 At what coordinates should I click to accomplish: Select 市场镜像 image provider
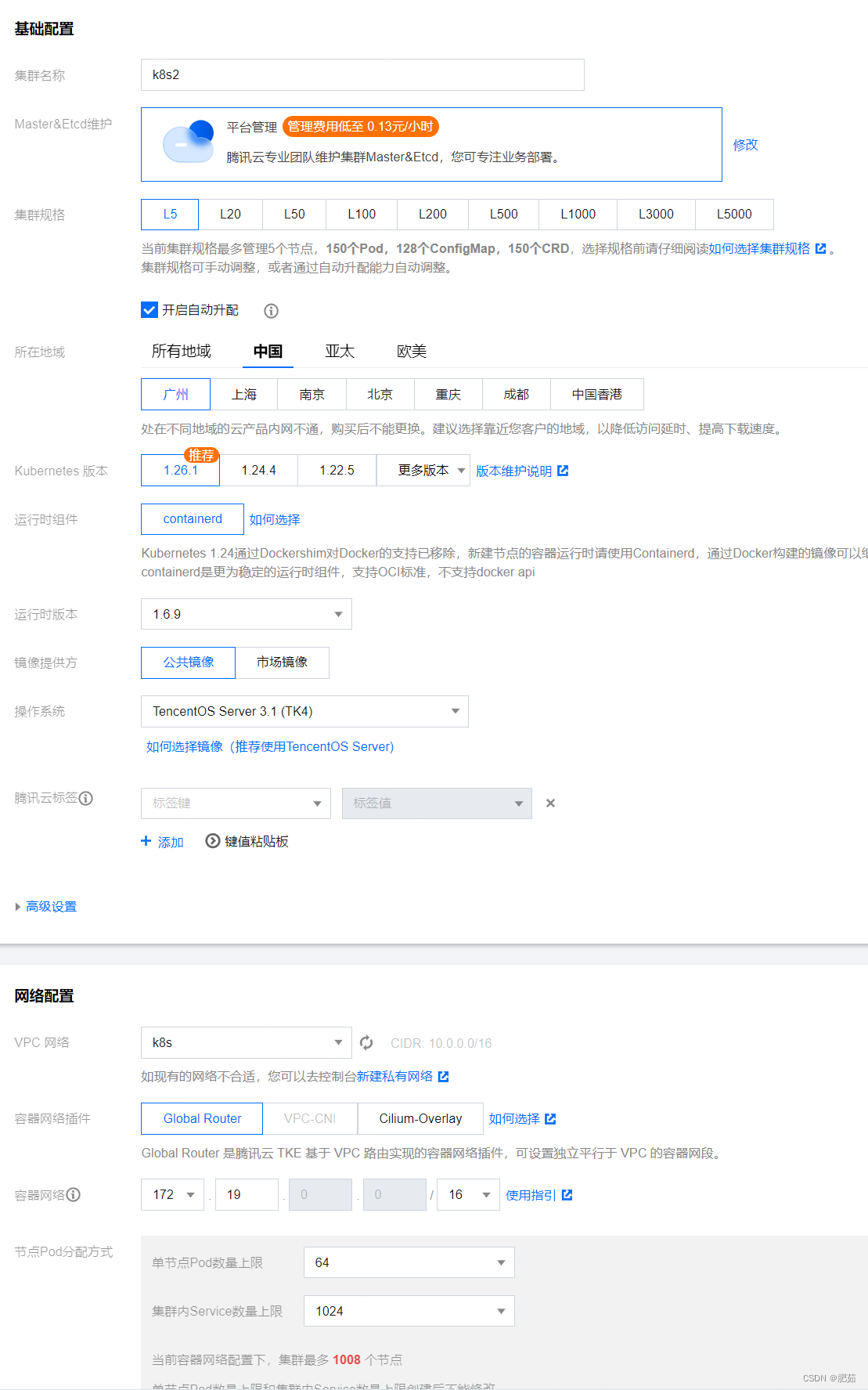pos(283,663)
